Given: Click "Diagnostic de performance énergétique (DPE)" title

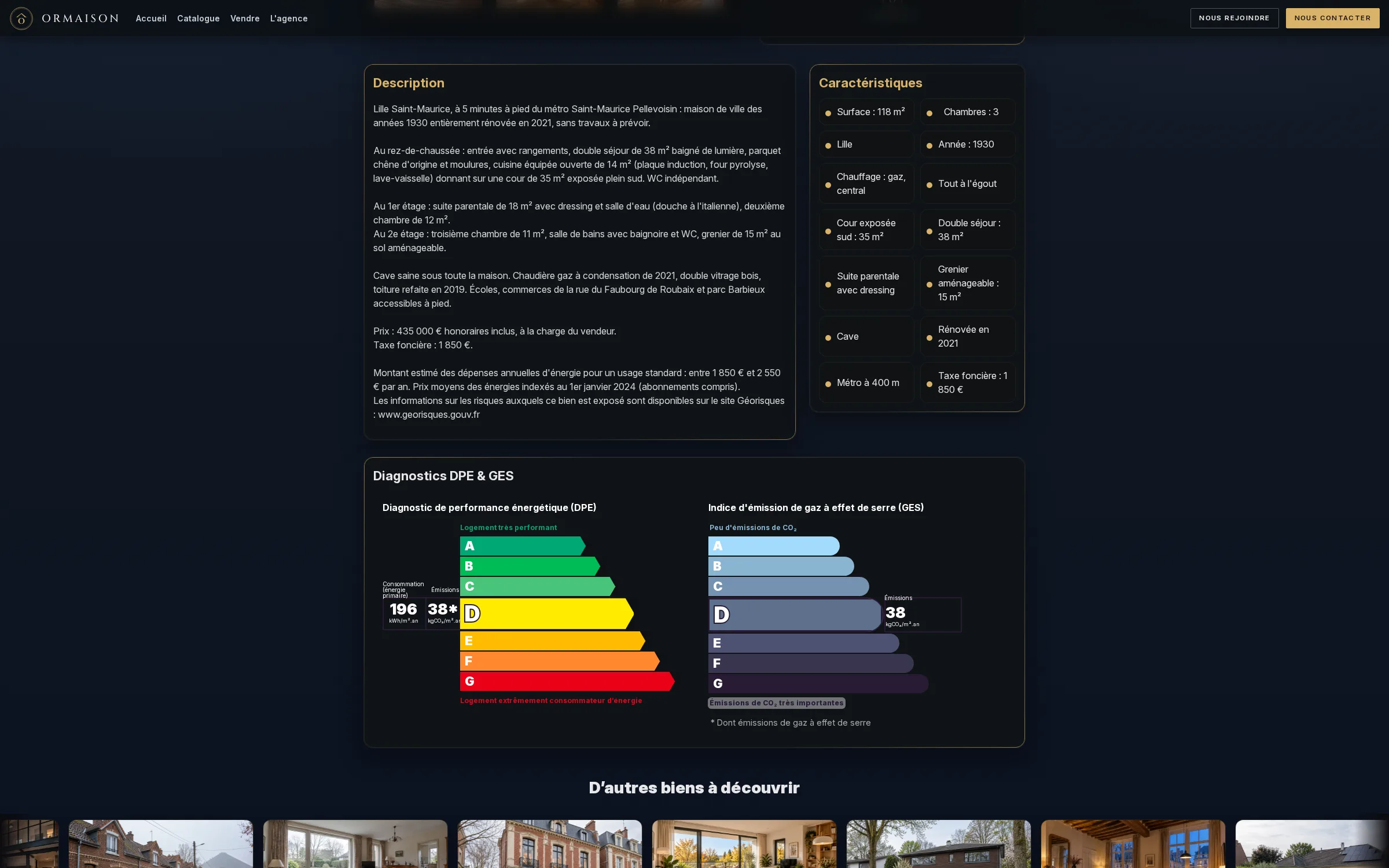Looking at the screenshot, I should click(x=489, y=507).
